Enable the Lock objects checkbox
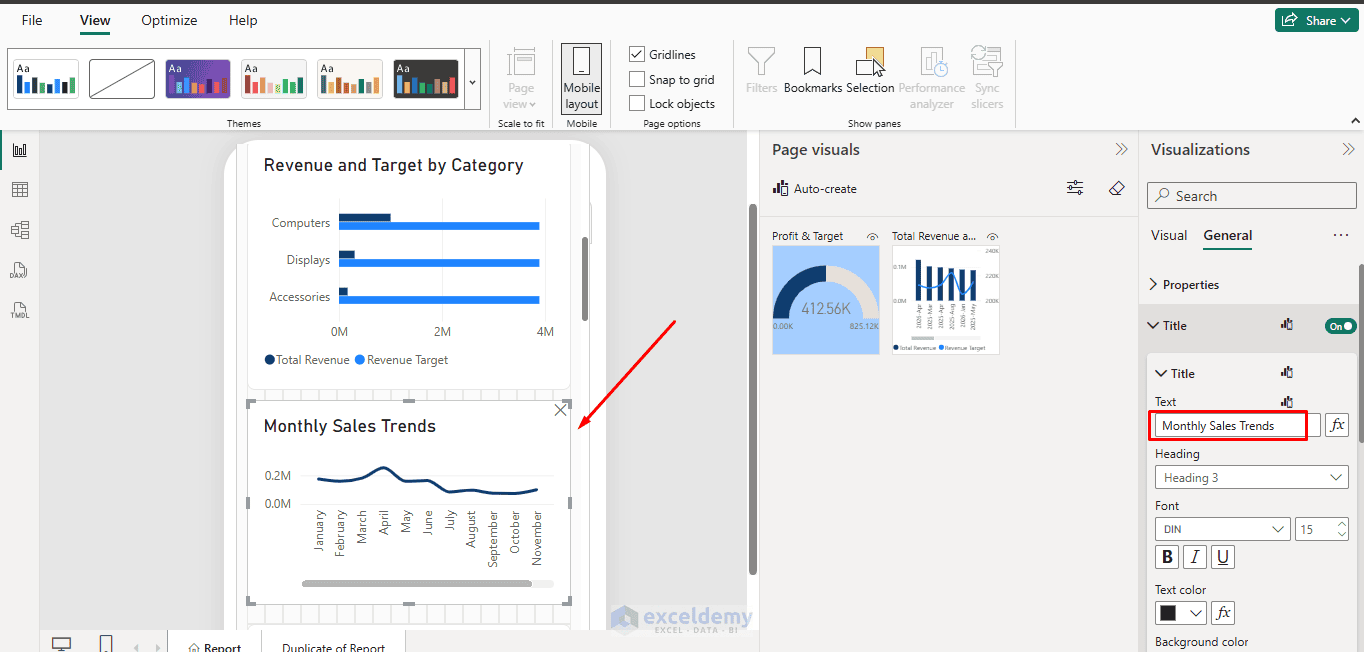This screenshot has width=1364, height=652. pos(637,103)
